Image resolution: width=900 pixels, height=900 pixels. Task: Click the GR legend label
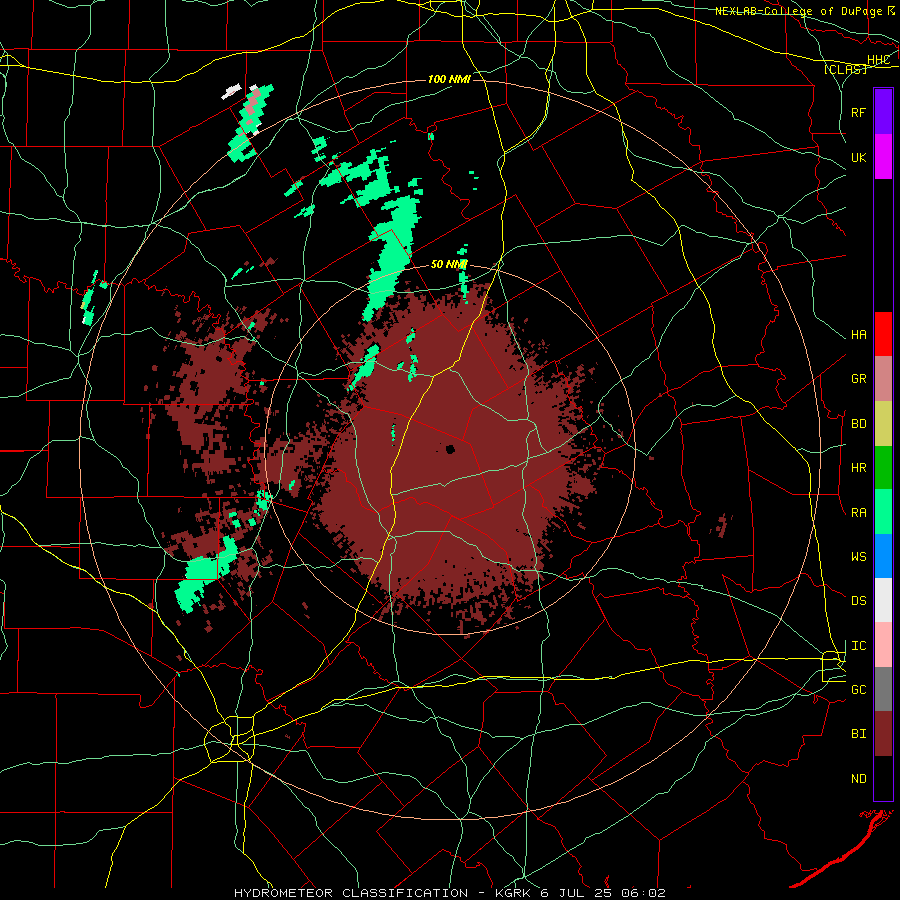pos(858,379)
